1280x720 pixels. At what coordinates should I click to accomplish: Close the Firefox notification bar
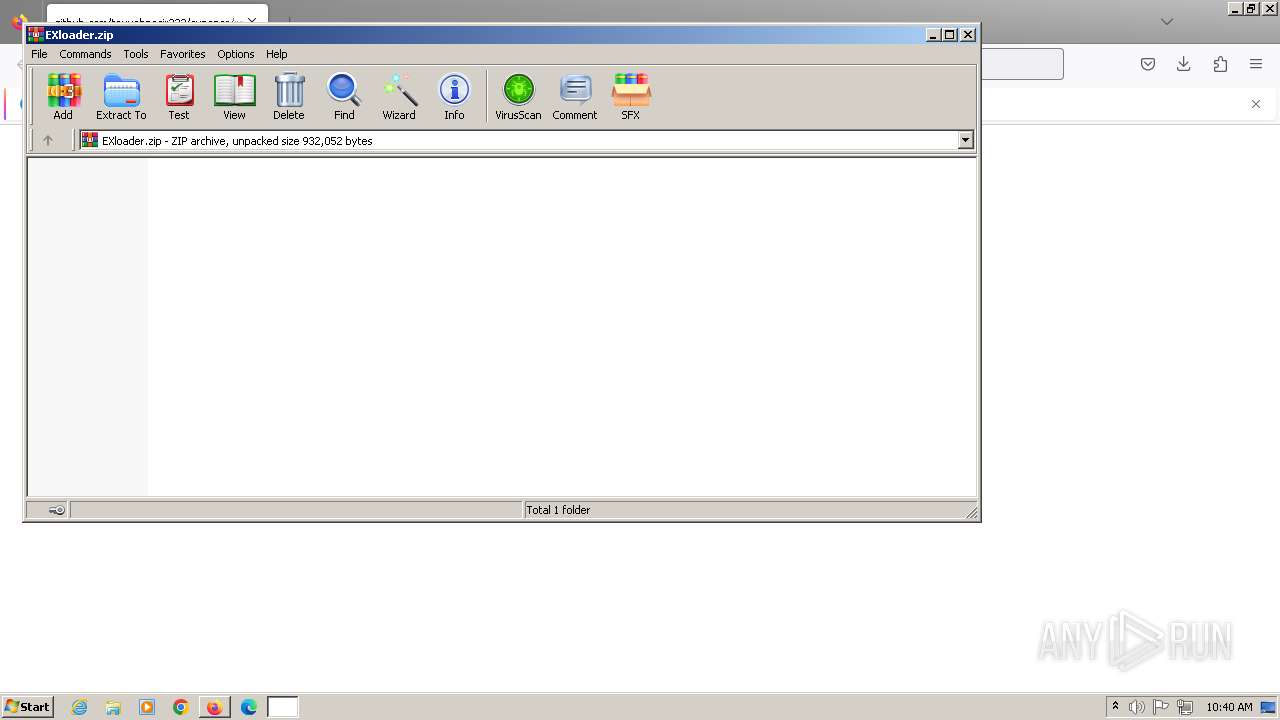(x=1256, y=104)
